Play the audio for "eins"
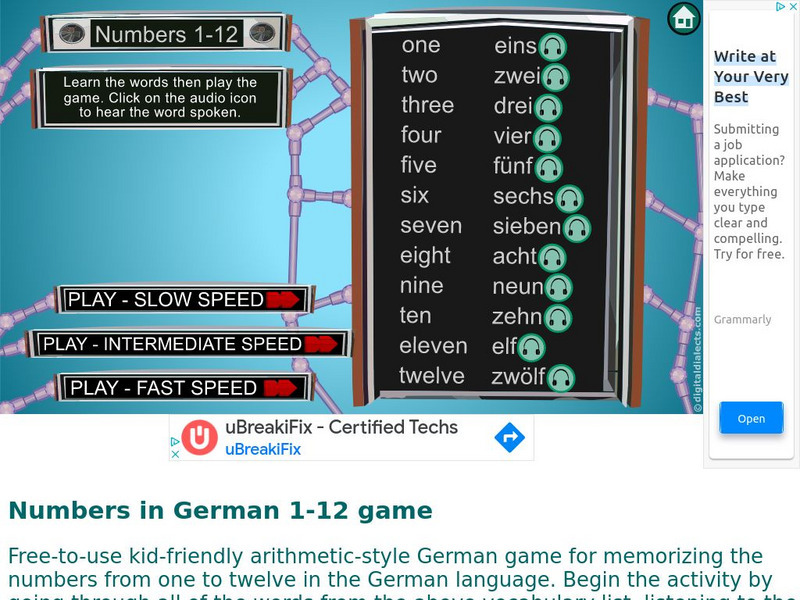The height and width of the screenshot is (600, 800). tap(555, 45)
